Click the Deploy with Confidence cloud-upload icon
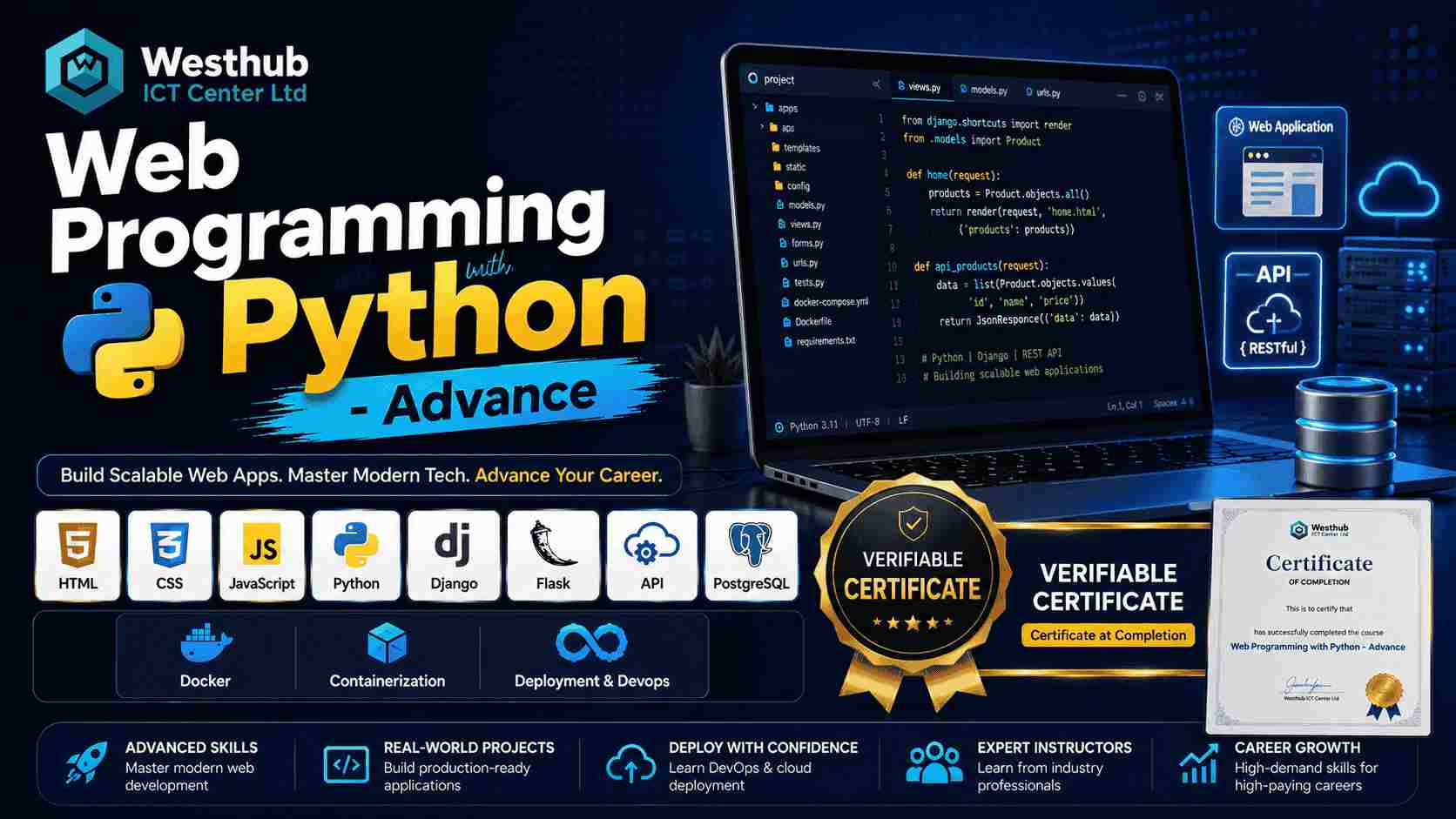Viewport: 1456px width, 819px height. pyautogui.click(x=630, y=763)
